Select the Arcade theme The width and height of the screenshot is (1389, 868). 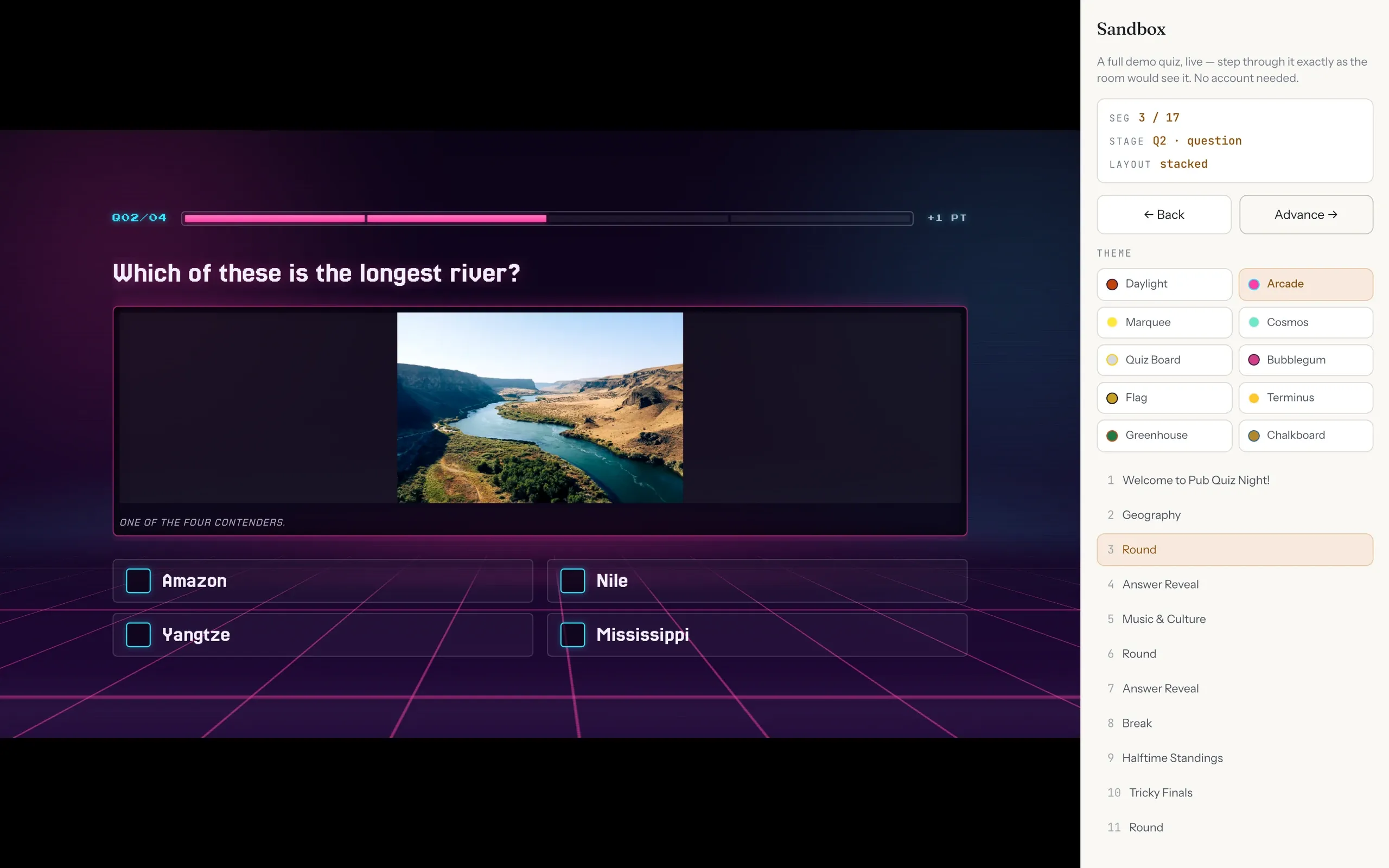(x=1306, y=284)
